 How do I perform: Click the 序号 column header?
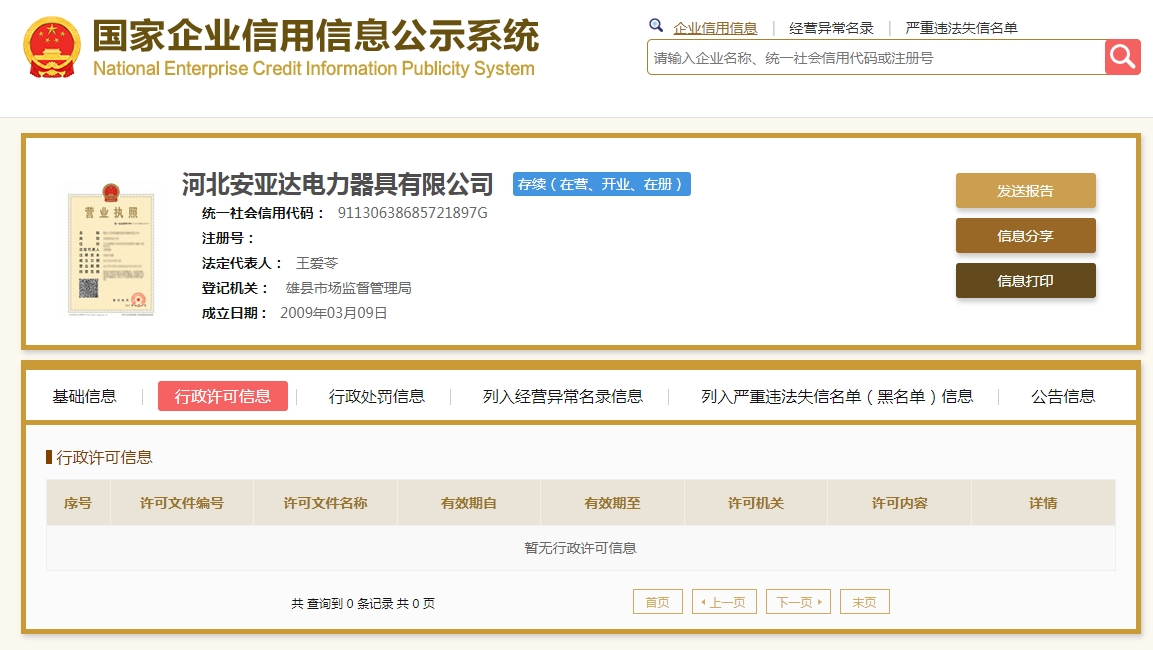[78, 503]
